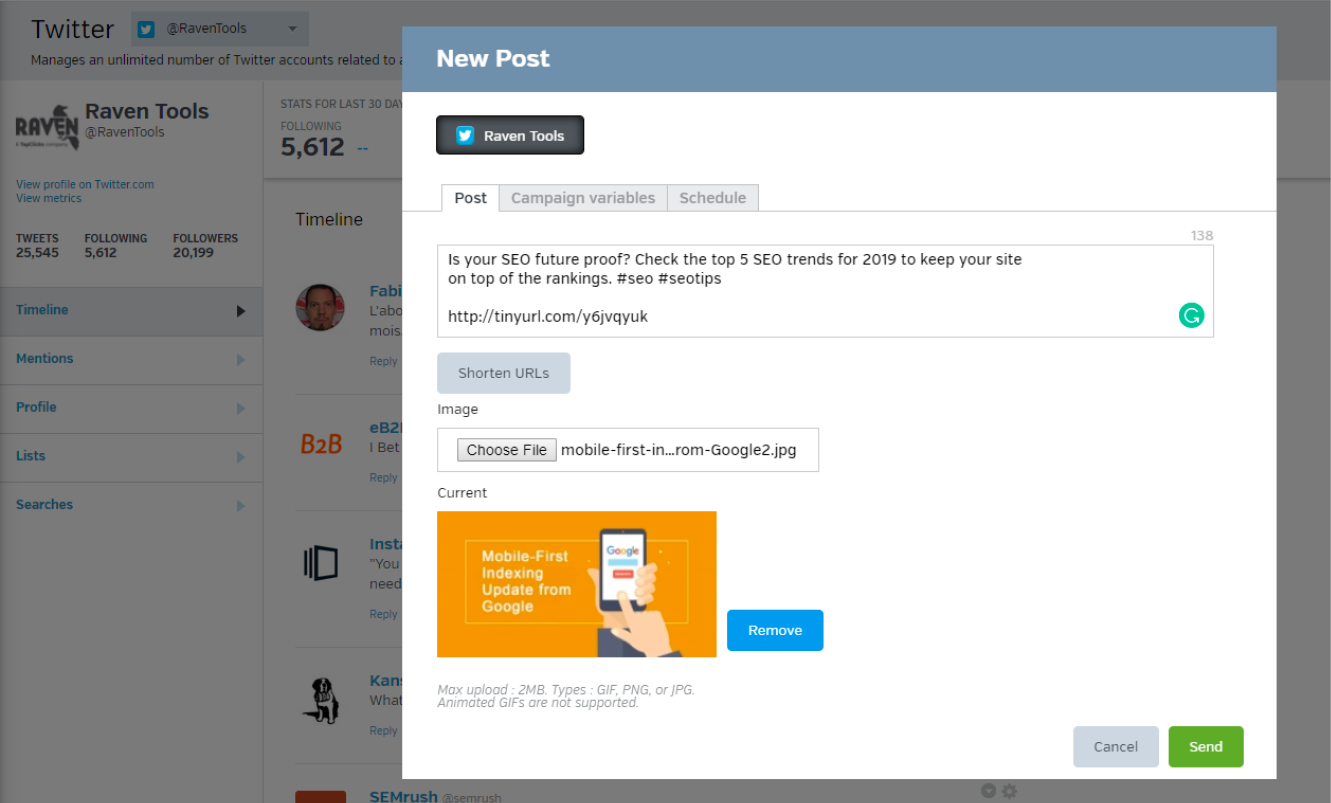The width and height of the screenshot is (1331, 803).
Task: Click the dog avatar in the timeline
Action: click(321, 700)
